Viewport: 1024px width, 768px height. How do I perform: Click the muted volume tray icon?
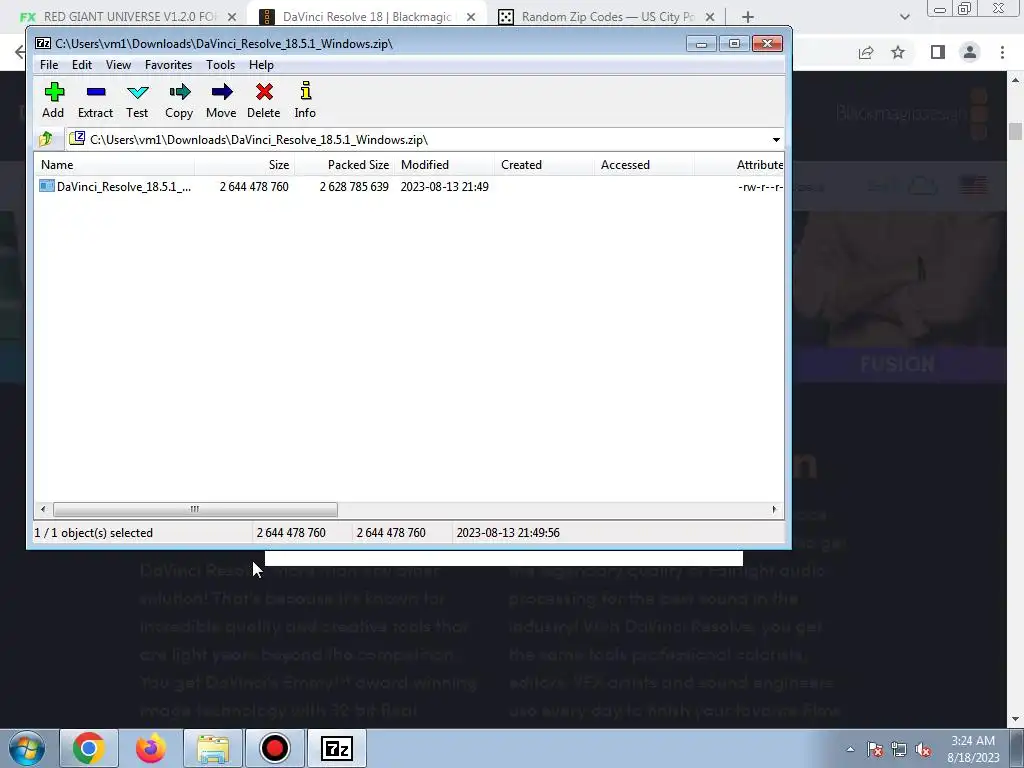point(923,749)
